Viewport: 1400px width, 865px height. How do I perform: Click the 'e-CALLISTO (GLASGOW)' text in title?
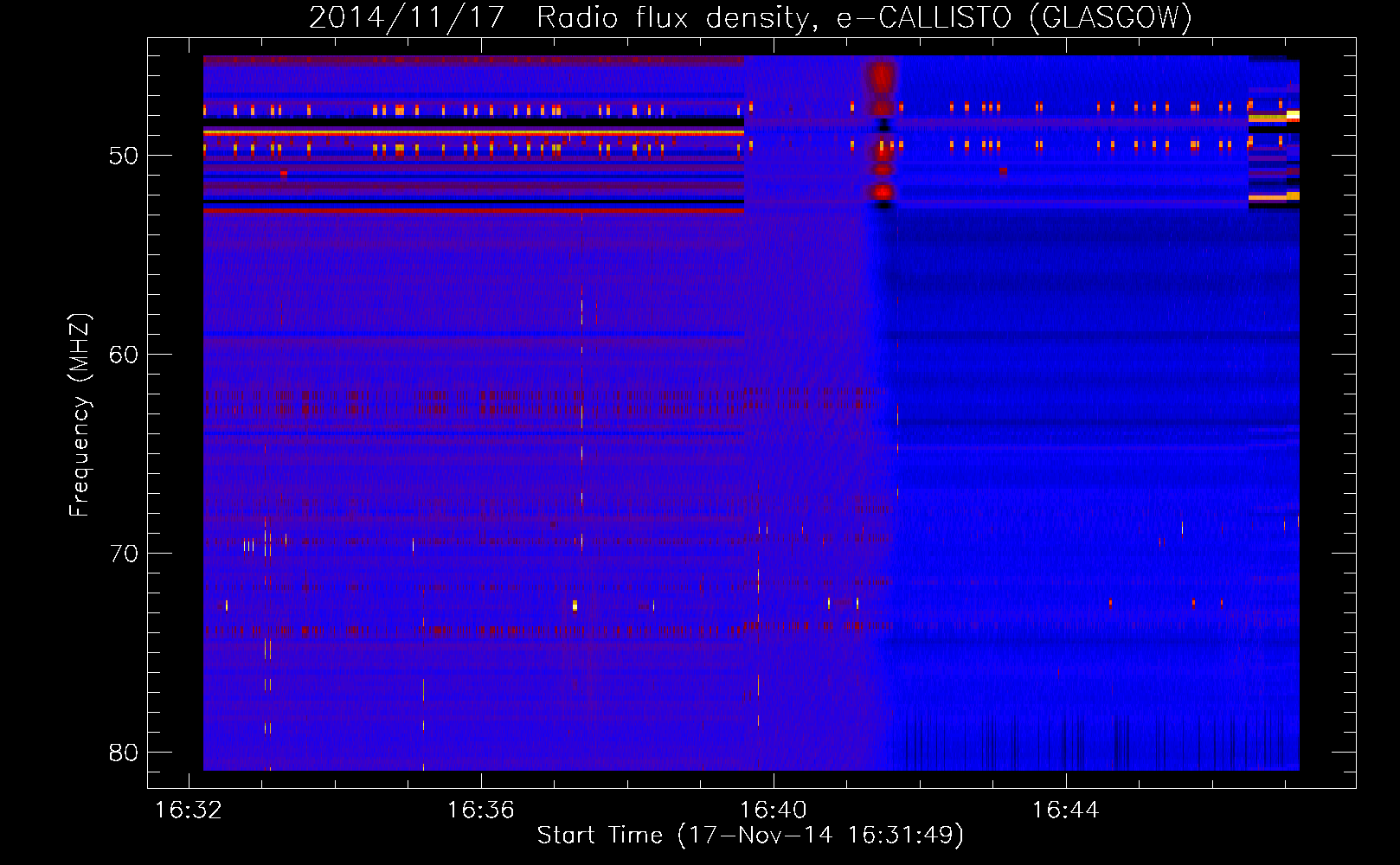(1014, 17)
